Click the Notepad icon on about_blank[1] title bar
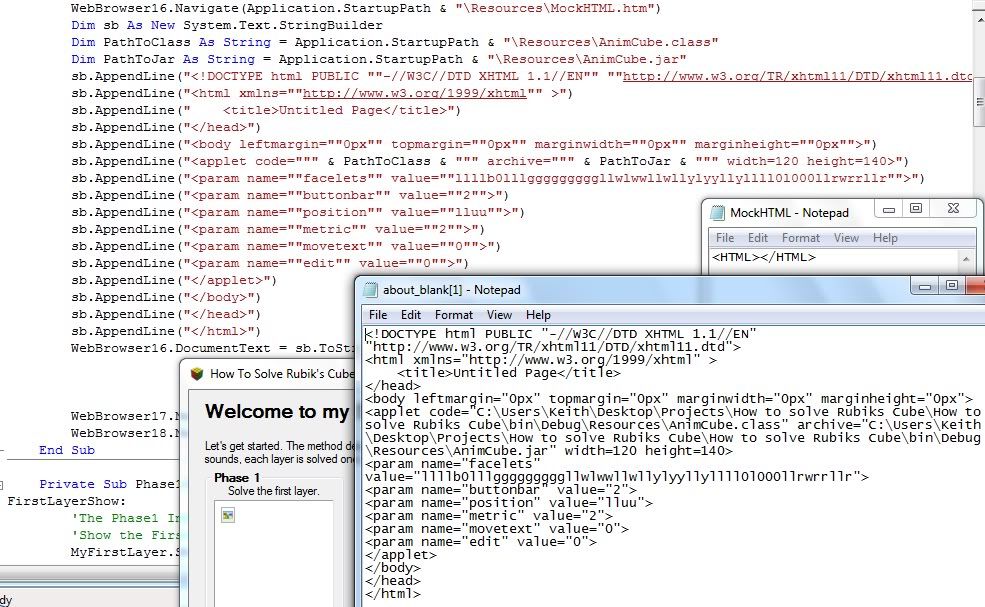Viewport: 985px width, 607px height. [371, 292]
